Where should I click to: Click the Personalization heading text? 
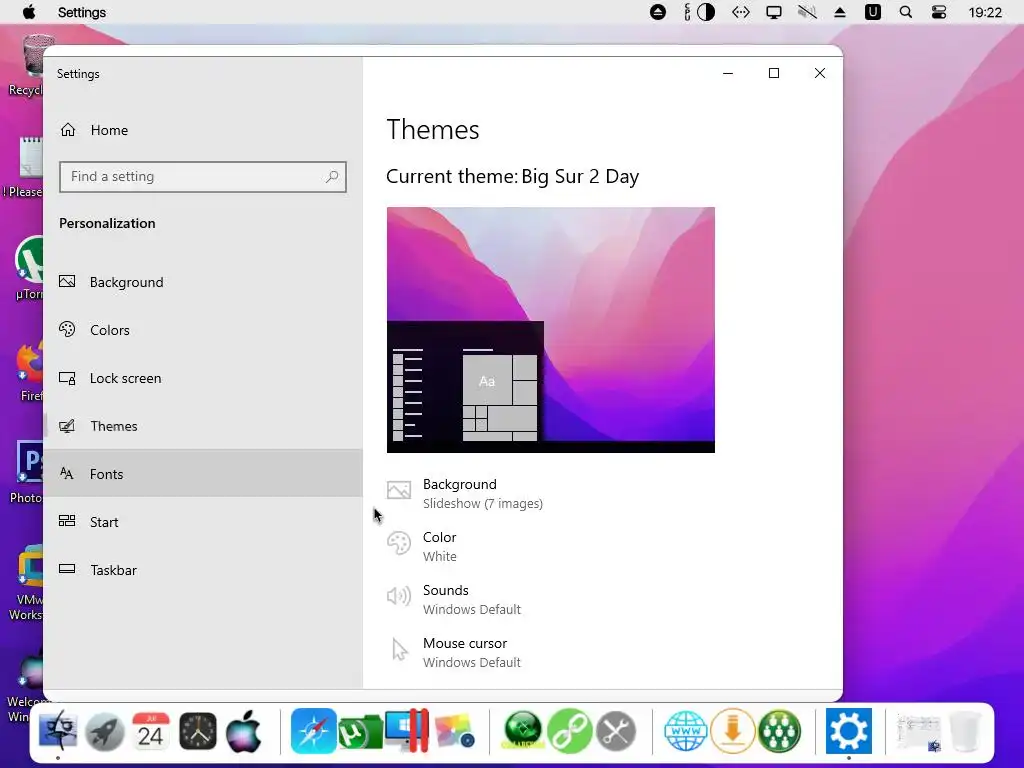pos(107,223)
